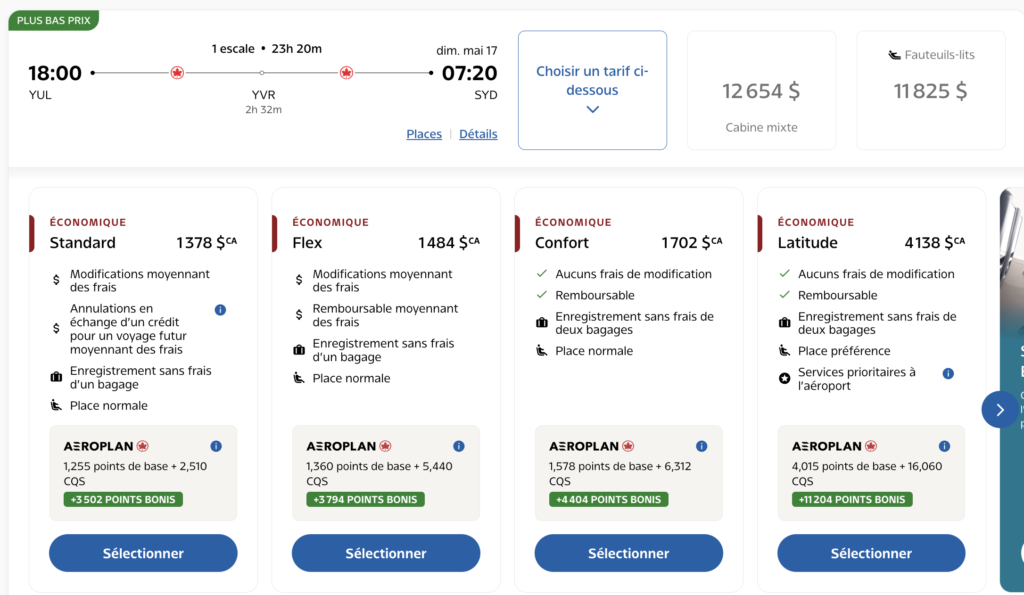Viewport: 1024px width, 595px height.
Task: Click info icon beside Standard cancellation terms
Action: (220, 310)
